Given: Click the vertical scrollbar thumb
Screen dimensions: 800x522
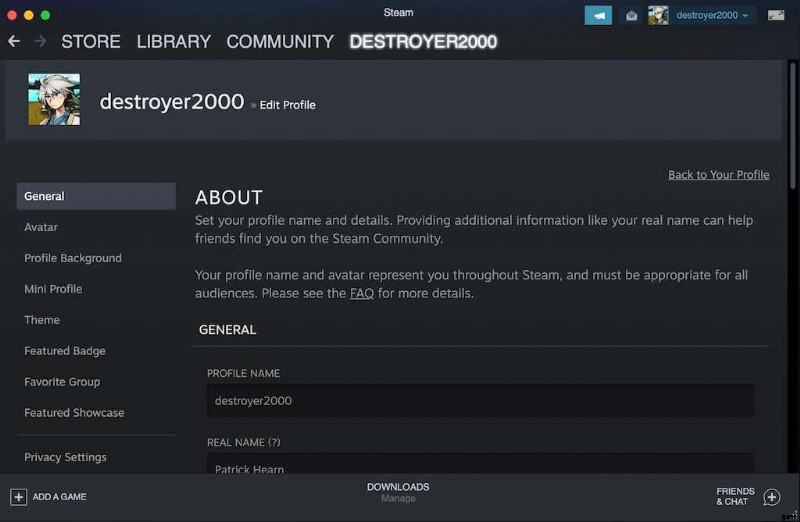Looking at the screenshot, I should click(x=793, y=126).
